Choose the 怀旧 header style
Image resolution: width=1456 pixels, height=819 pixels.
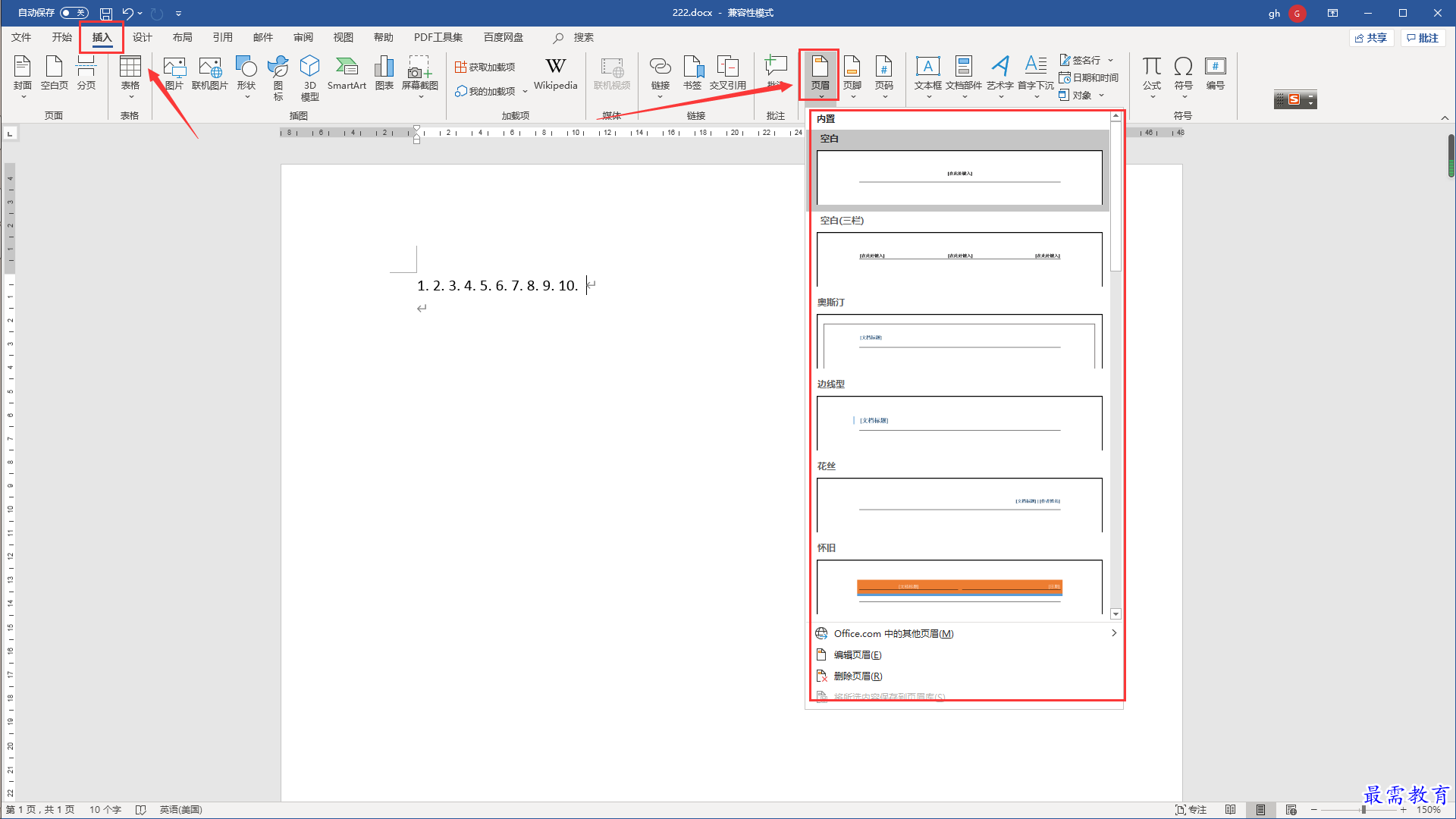[959, 579]
